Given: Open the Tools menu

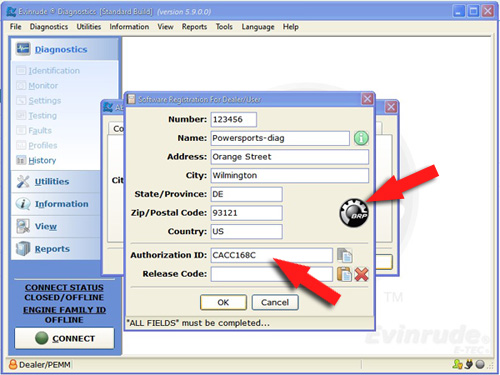Looking at the screenshot, I should [224, 27].
